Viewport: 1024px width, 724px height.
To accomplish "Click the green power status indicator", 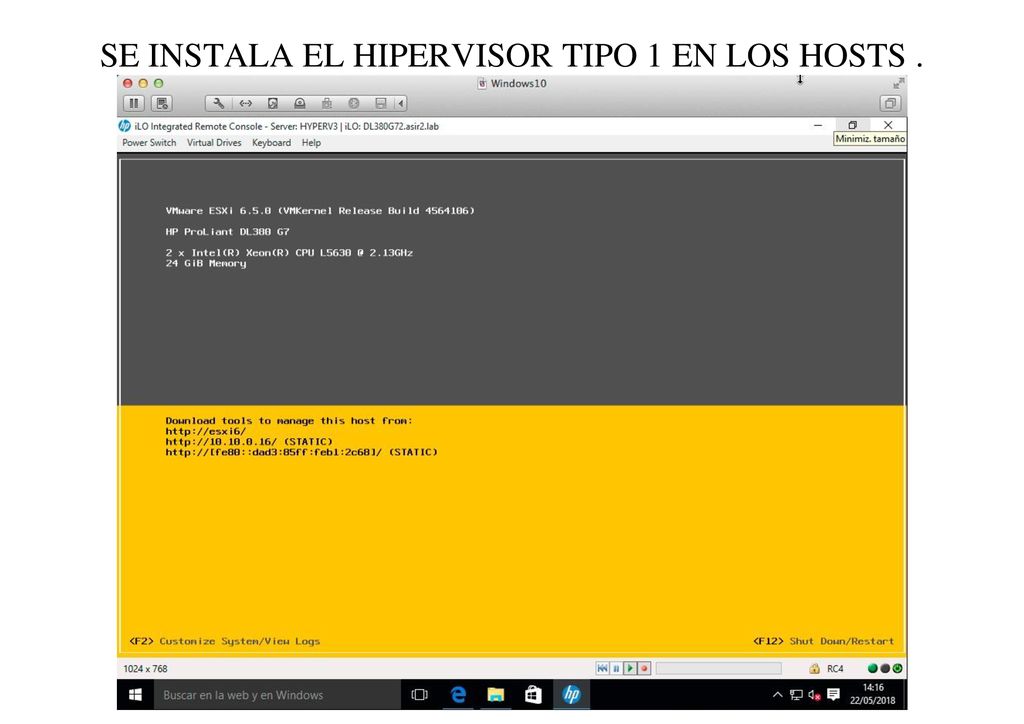I will (898, 669).
